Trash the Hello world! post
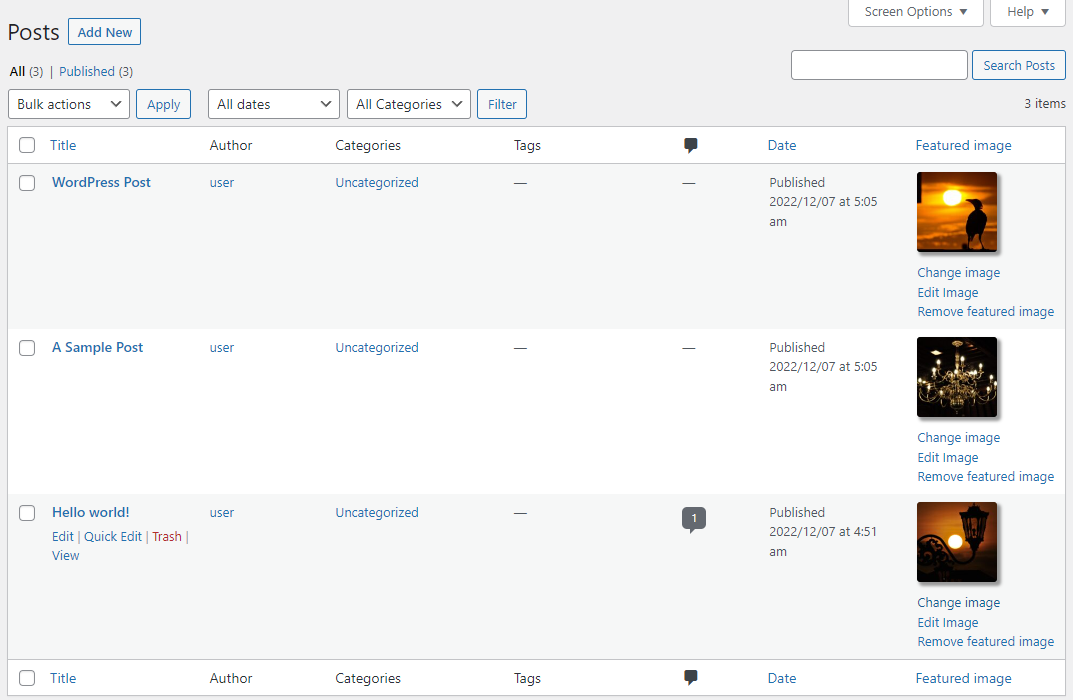This screenshot has width=1073, height=700. coord(166,536)
